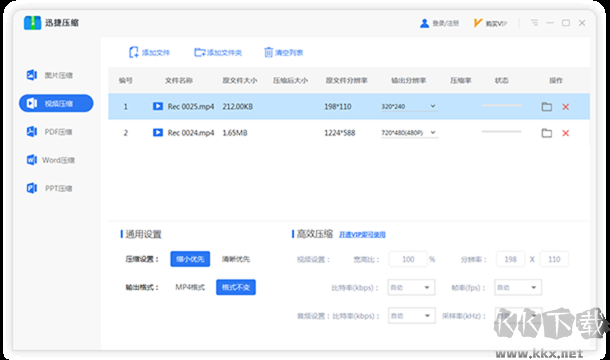Viewport: 610px width, 360px height.
Task: Click file name Rec 0024.mp4
Action: (x=191, y=133)
